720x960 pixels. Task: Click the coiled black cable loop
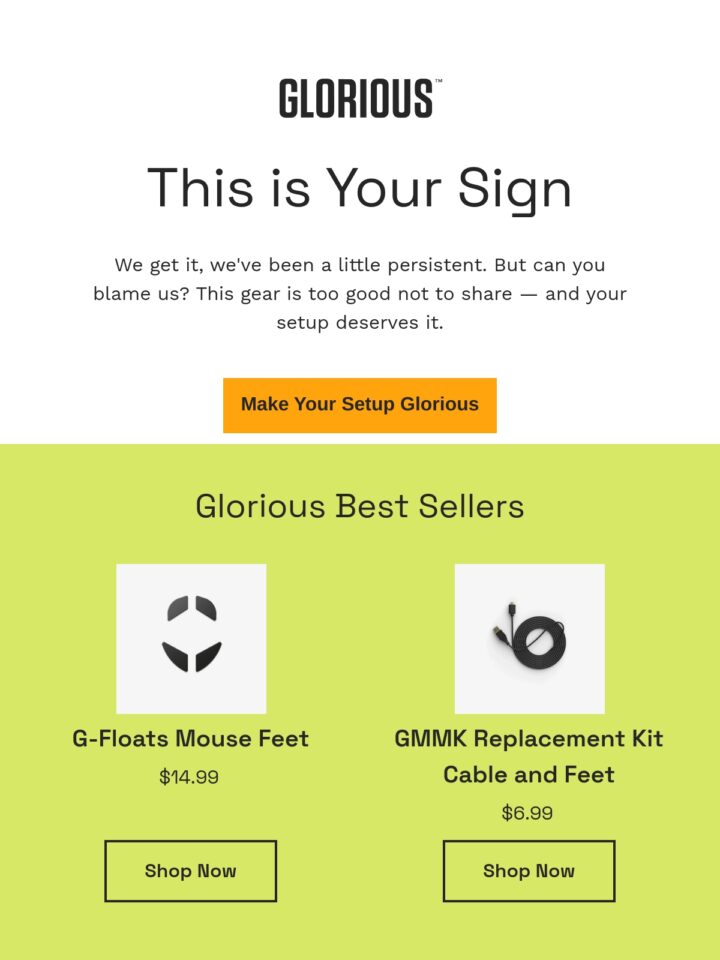coord(539,645)
